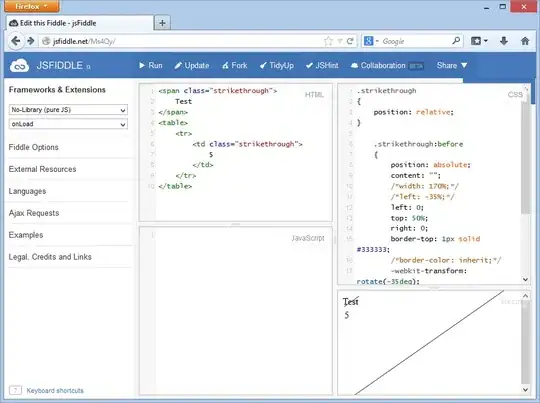Screen dimensions: 540x403
Task: Click the struck-through 'Test' in result panel
Action: coord(351,302)
